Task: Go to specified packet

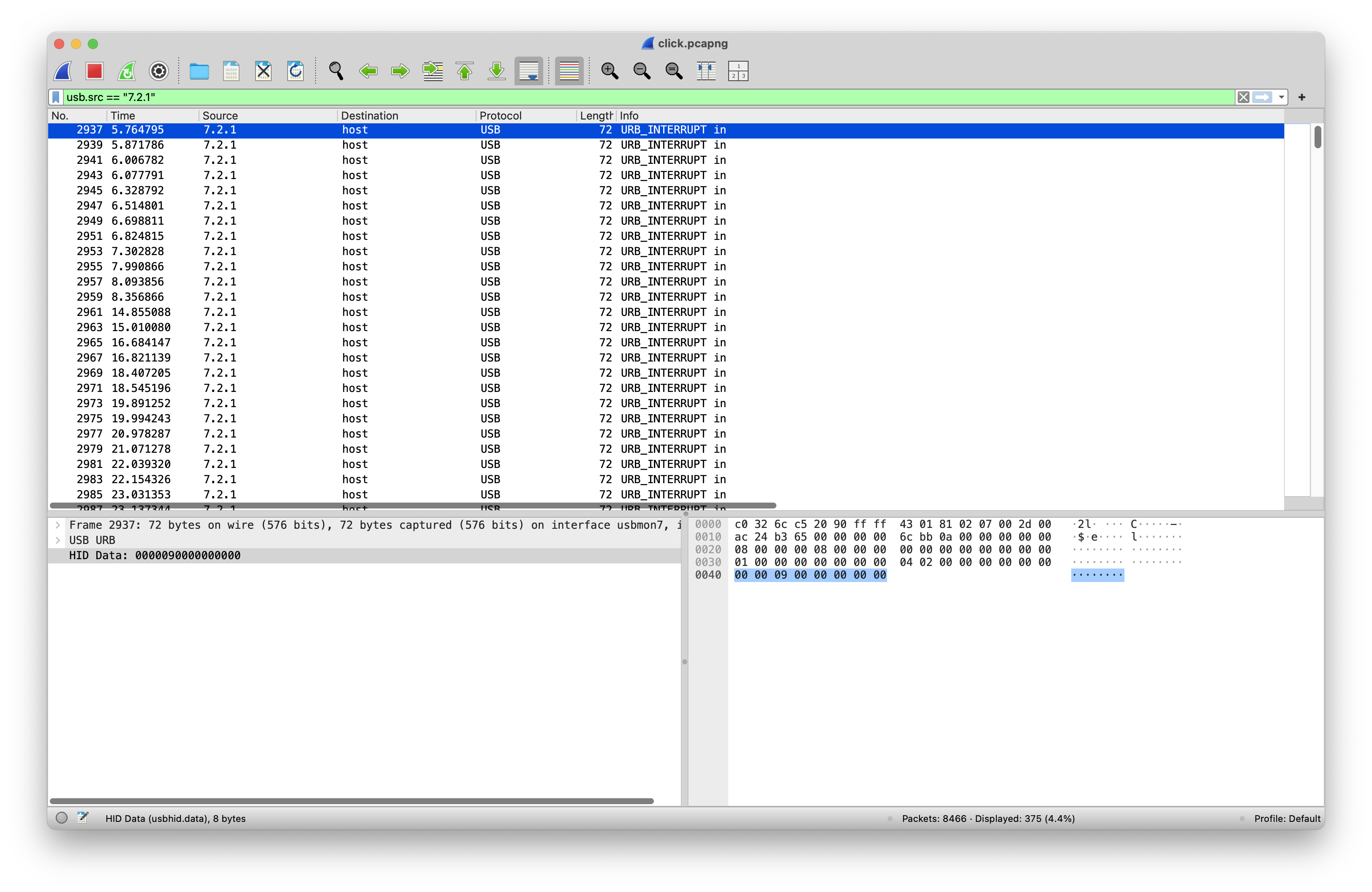Action: tap(433, 71)
